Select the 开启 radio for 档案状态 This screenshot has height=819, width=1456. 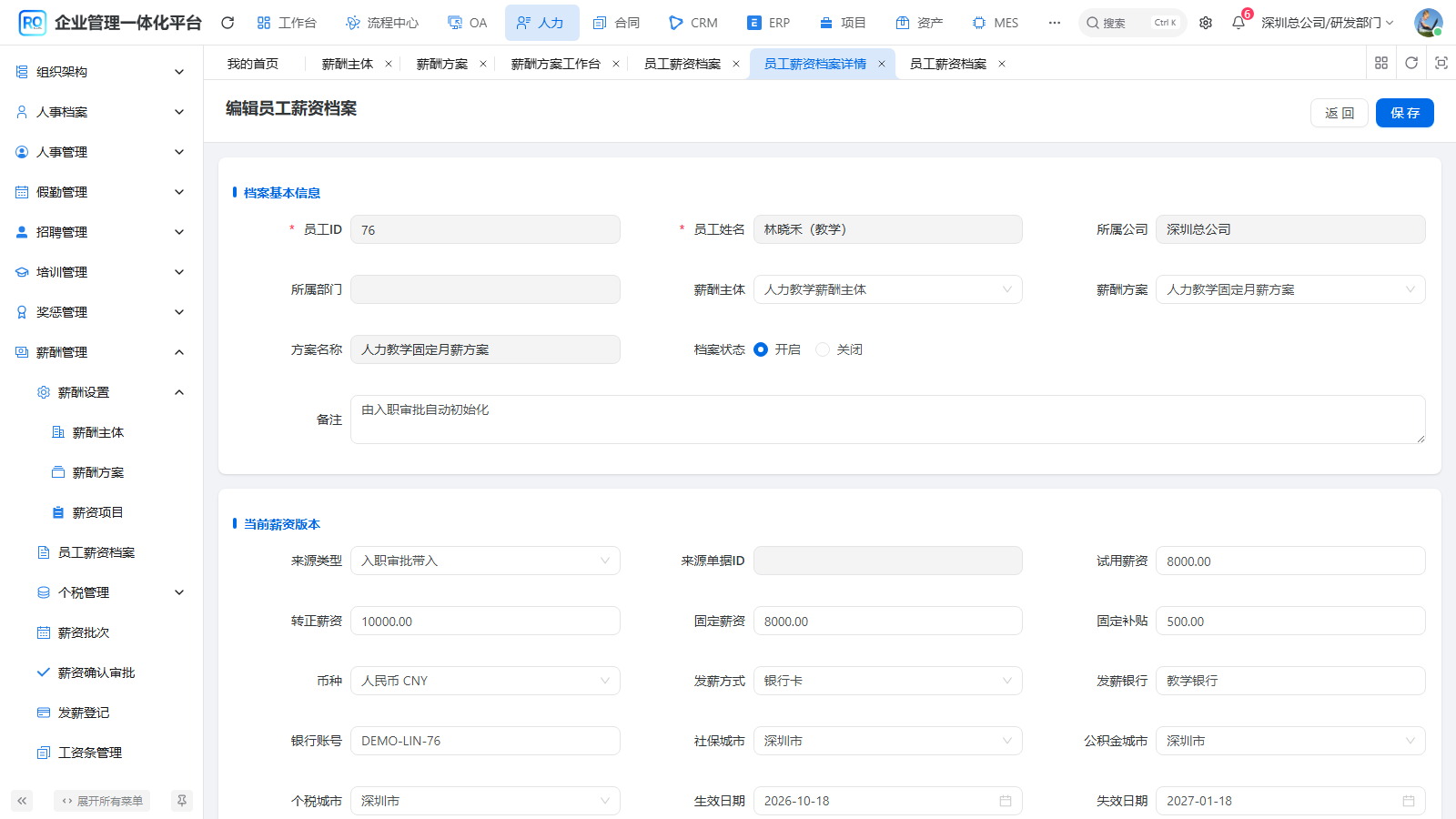click(761, 349)
